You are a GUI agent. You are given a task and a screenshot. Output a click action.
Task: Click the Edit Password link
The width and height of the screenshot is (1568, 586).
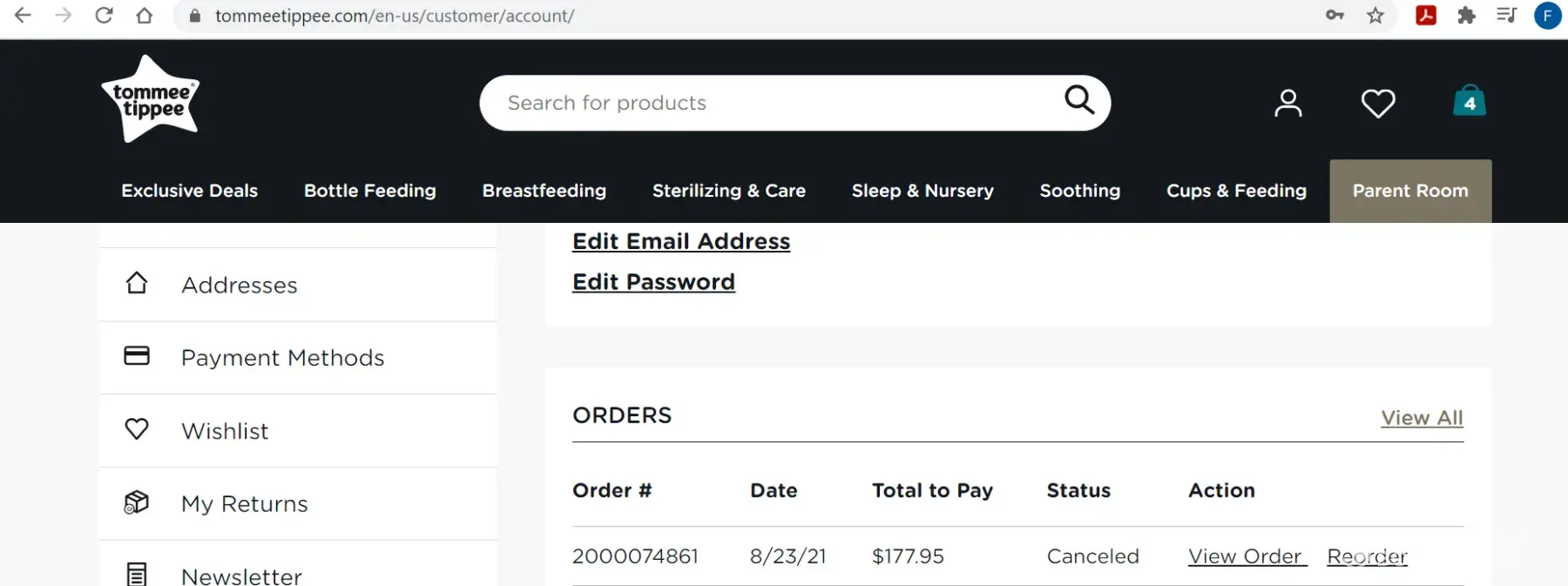click(x=653, y=282)
